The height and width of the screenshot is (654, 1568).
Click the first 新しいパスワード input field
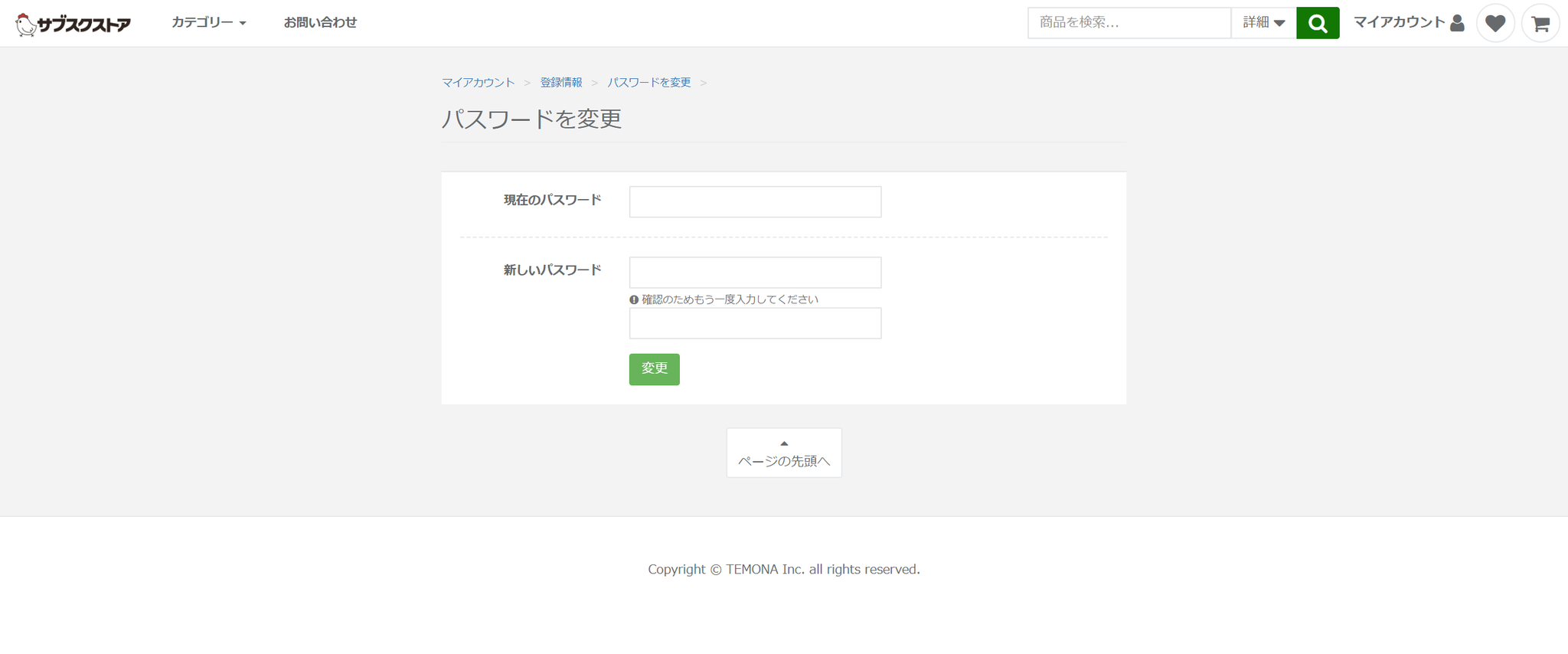pyautogui.click(x=755, y=273)
